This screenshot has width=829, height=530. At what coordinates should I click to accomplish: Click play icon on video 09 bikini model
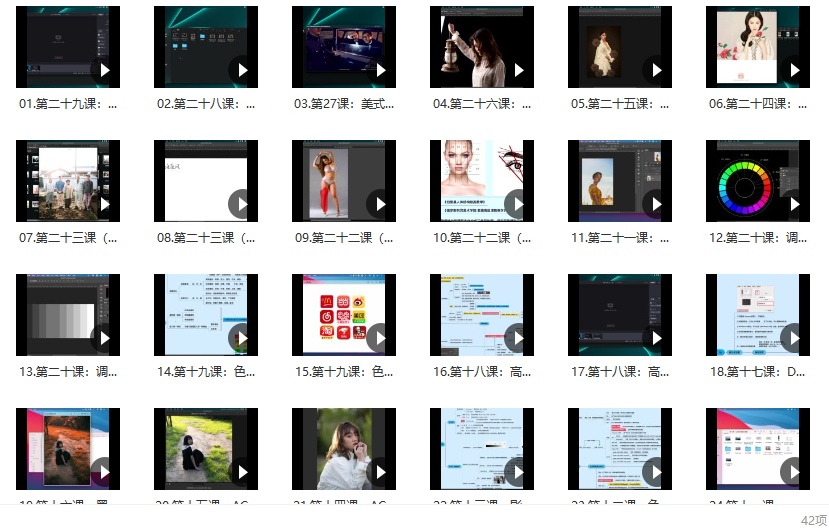(x=379, y=204)
